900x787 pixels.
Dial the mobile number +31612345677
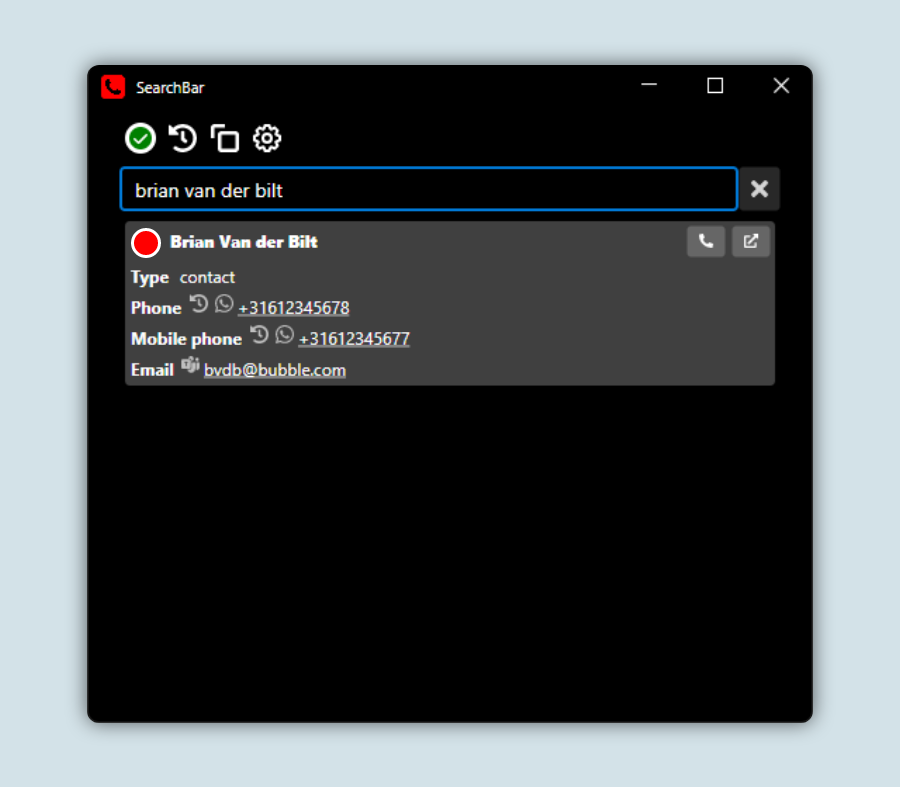coord(354,339)
